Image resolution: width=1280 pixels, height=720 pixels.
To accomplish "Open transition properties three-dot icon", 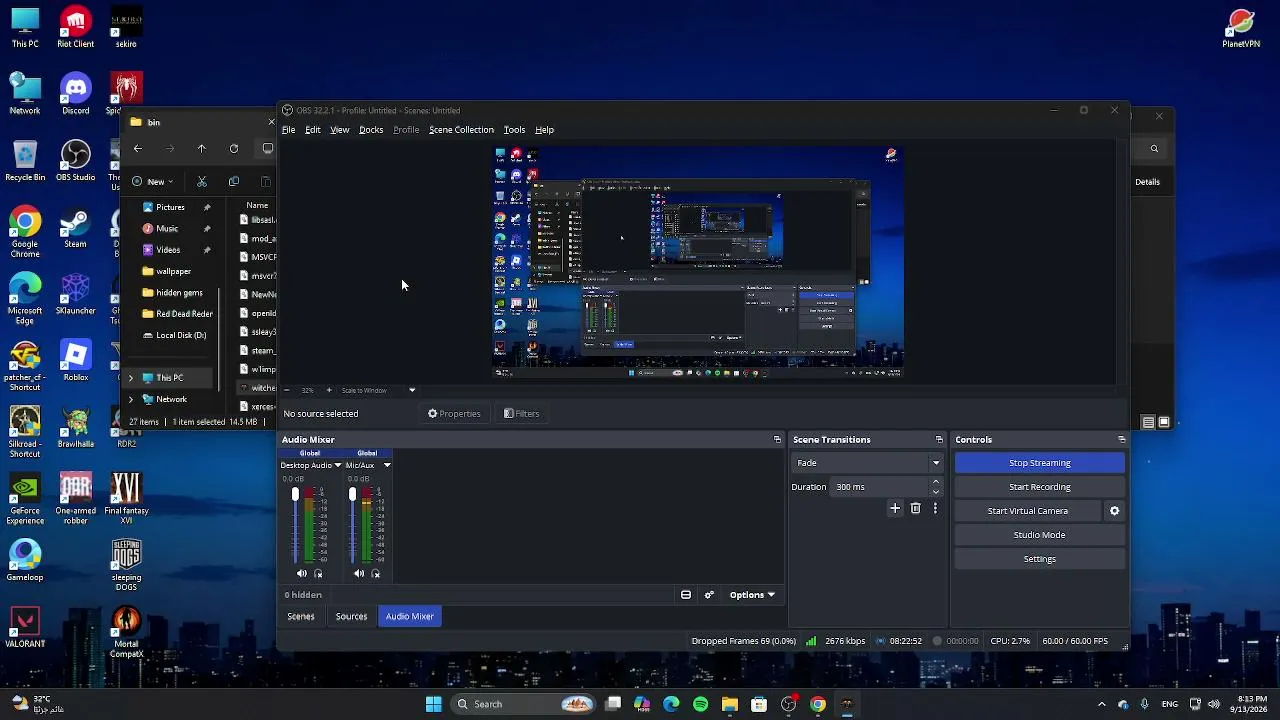I will click(x=935, y=509).
